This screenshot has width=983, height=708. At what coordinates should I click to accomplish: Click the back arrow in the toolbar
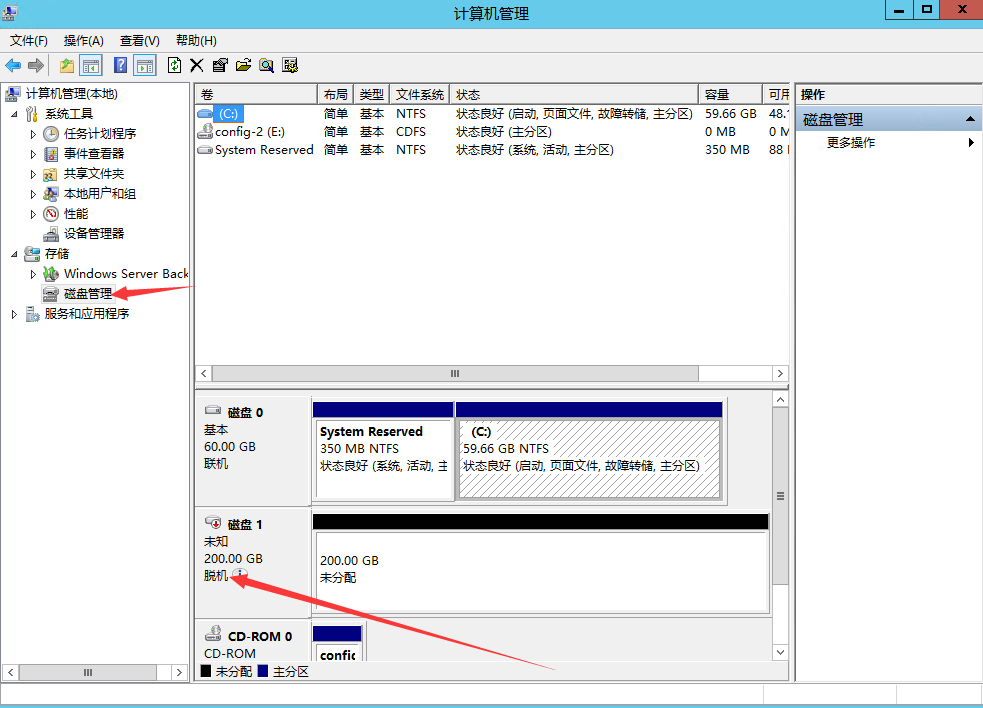(13, 65)
